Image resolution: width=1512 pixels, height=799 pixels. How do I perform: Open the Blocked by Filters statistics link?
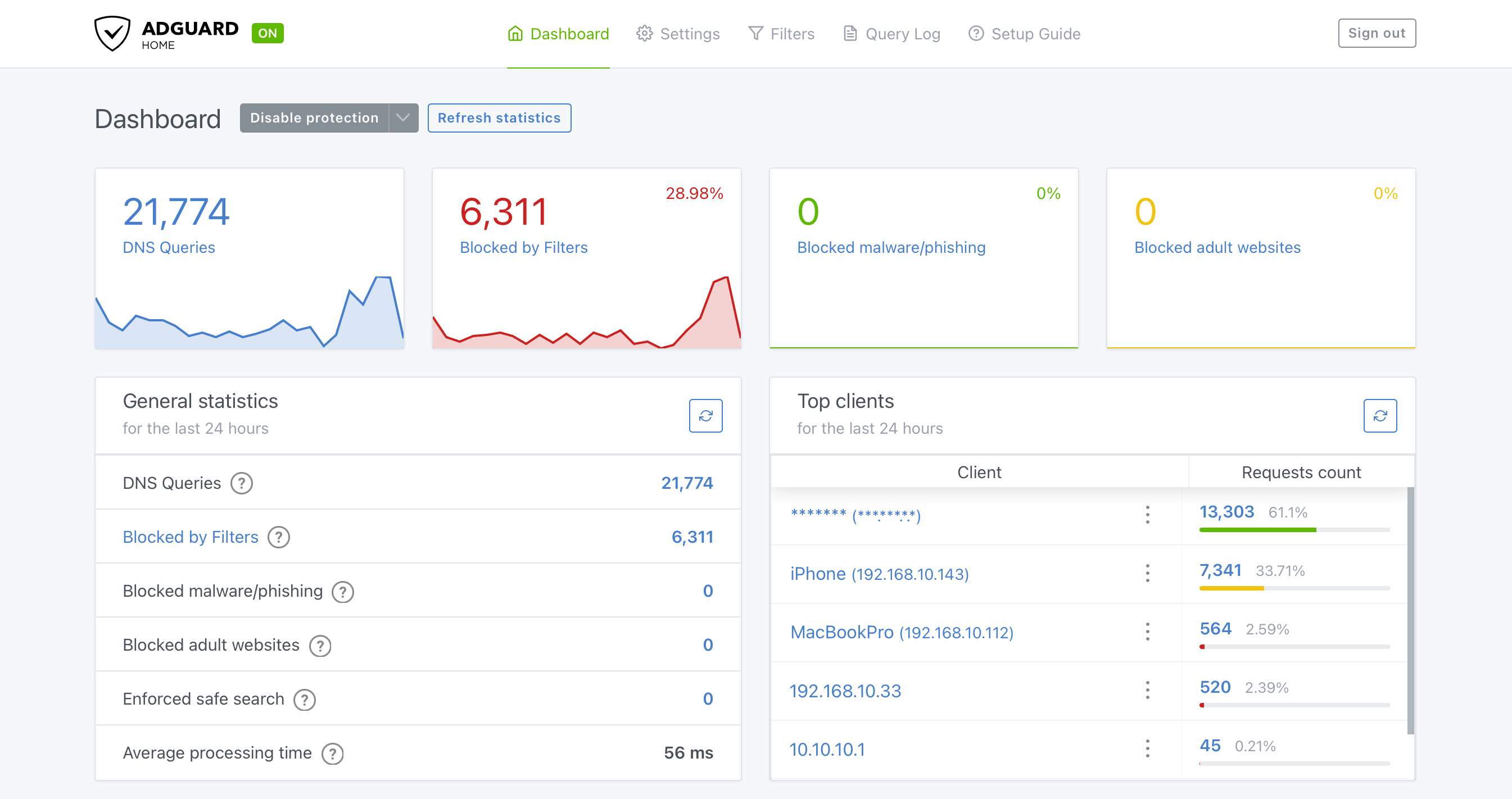[190, 537]
